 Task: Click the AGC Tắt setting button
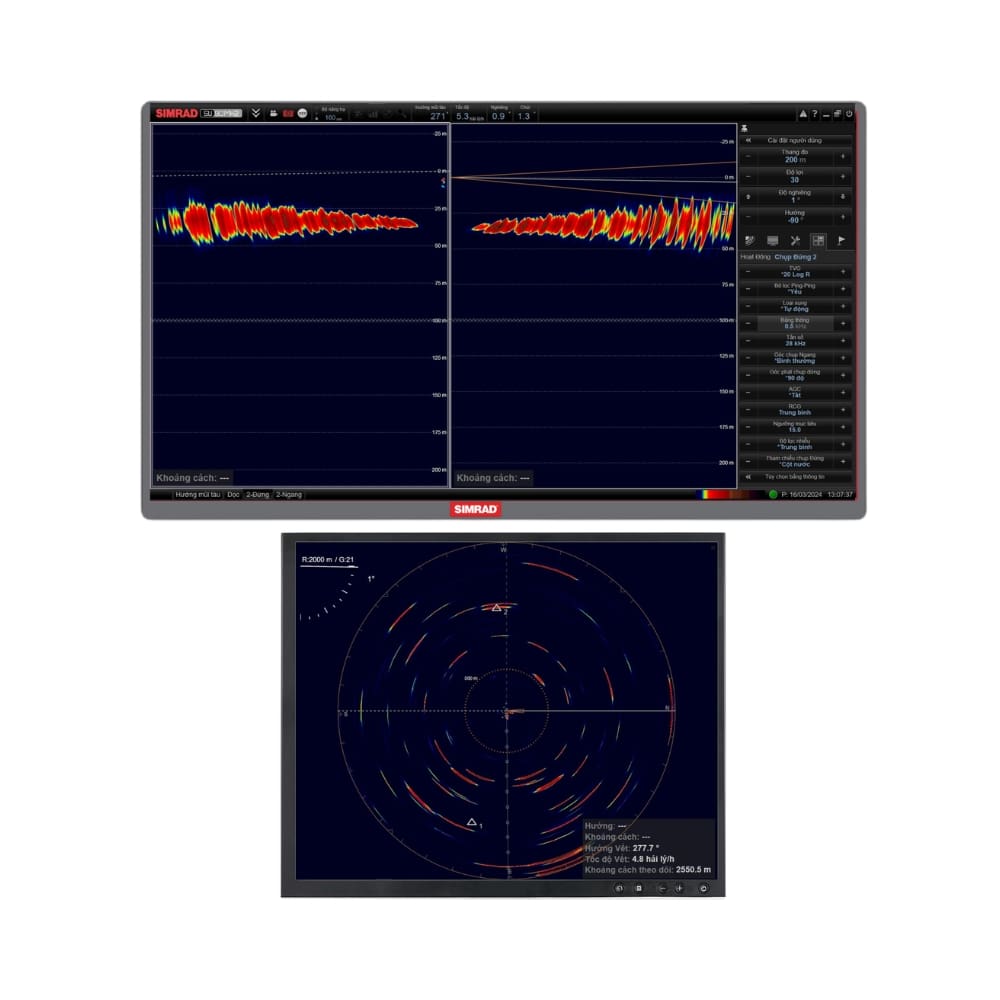(x=795, y=393)
